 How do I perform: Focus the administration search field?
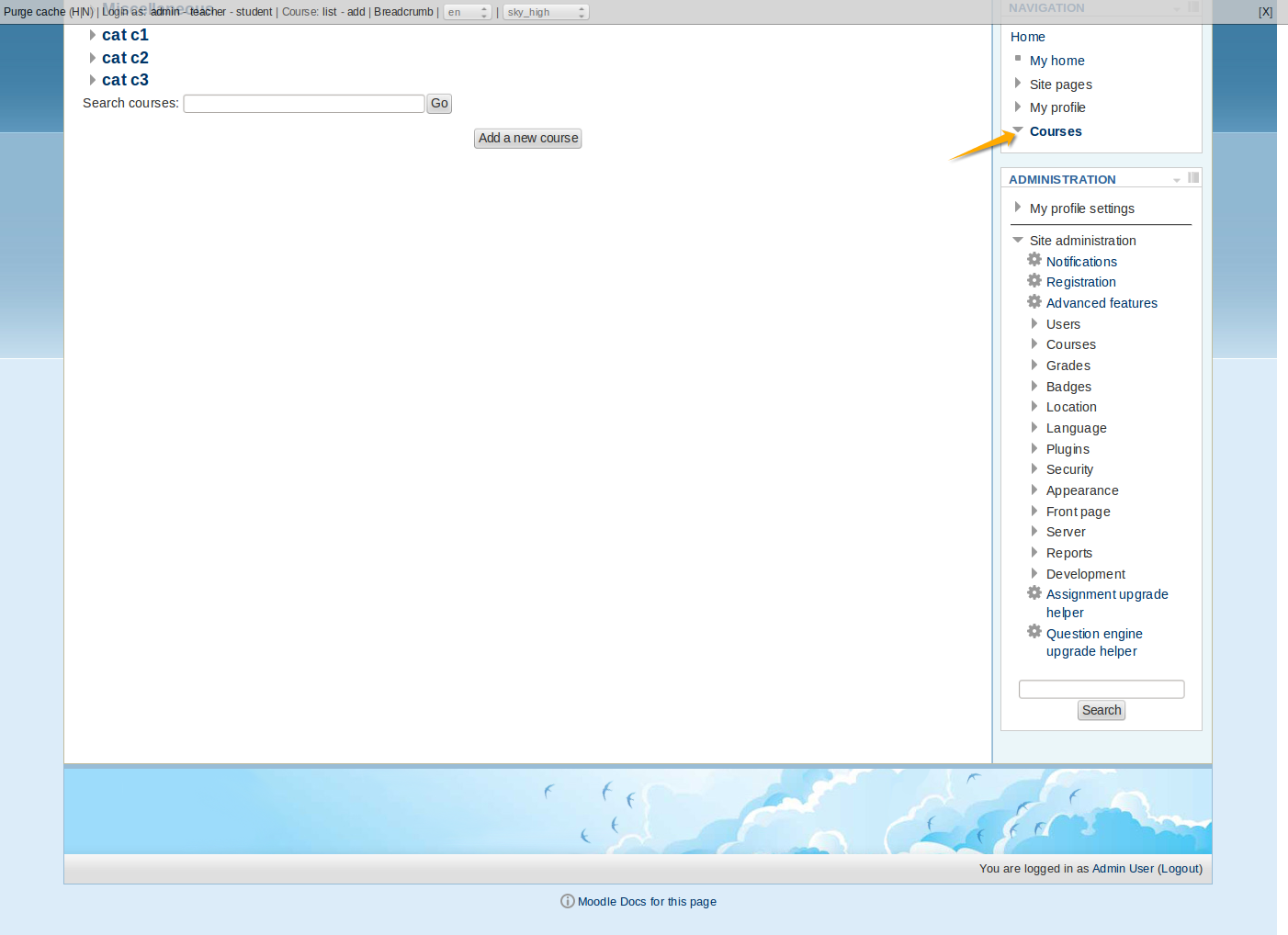click(x=1102, y=689)
